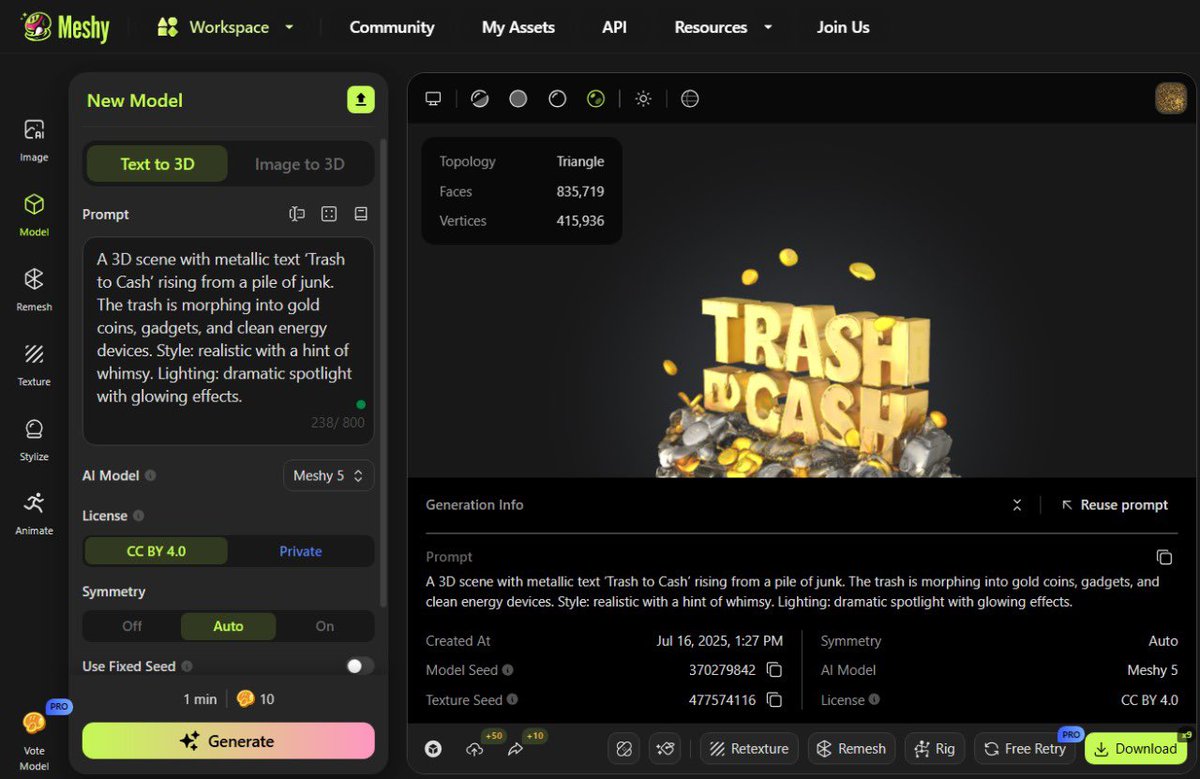This screenshot has width=1200, height=779.
Task: Open the AI Model Meshy 5 selector
Action: click(x=329, y=475)
